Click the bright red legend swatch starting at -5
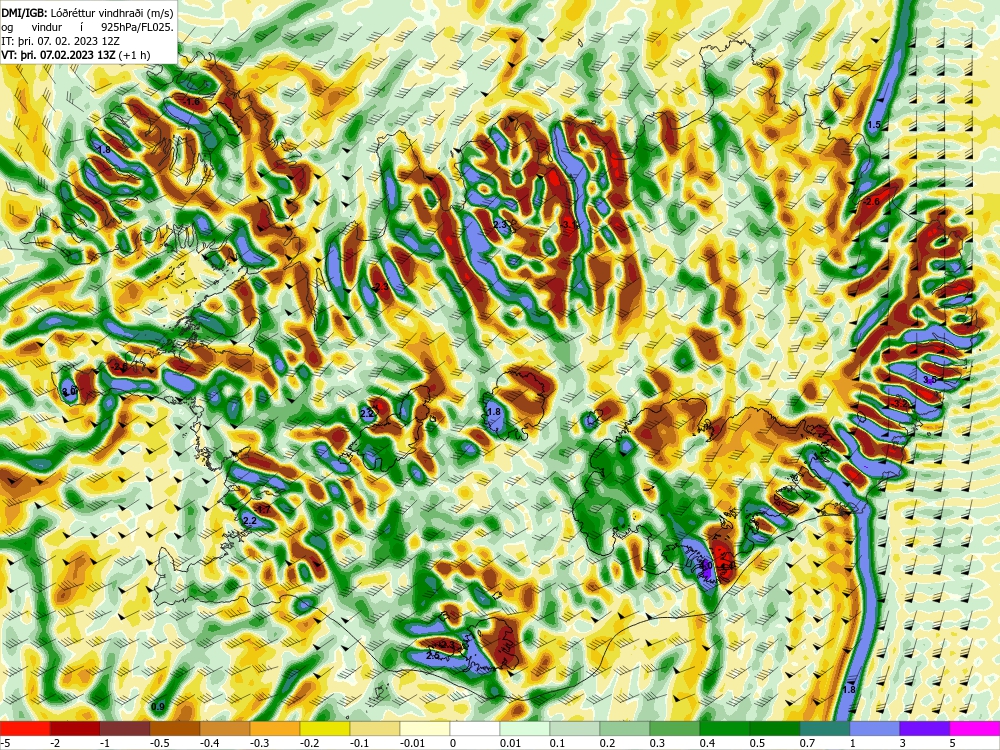The width and height of the screenshot is (1000, 750). click(25, 728)
